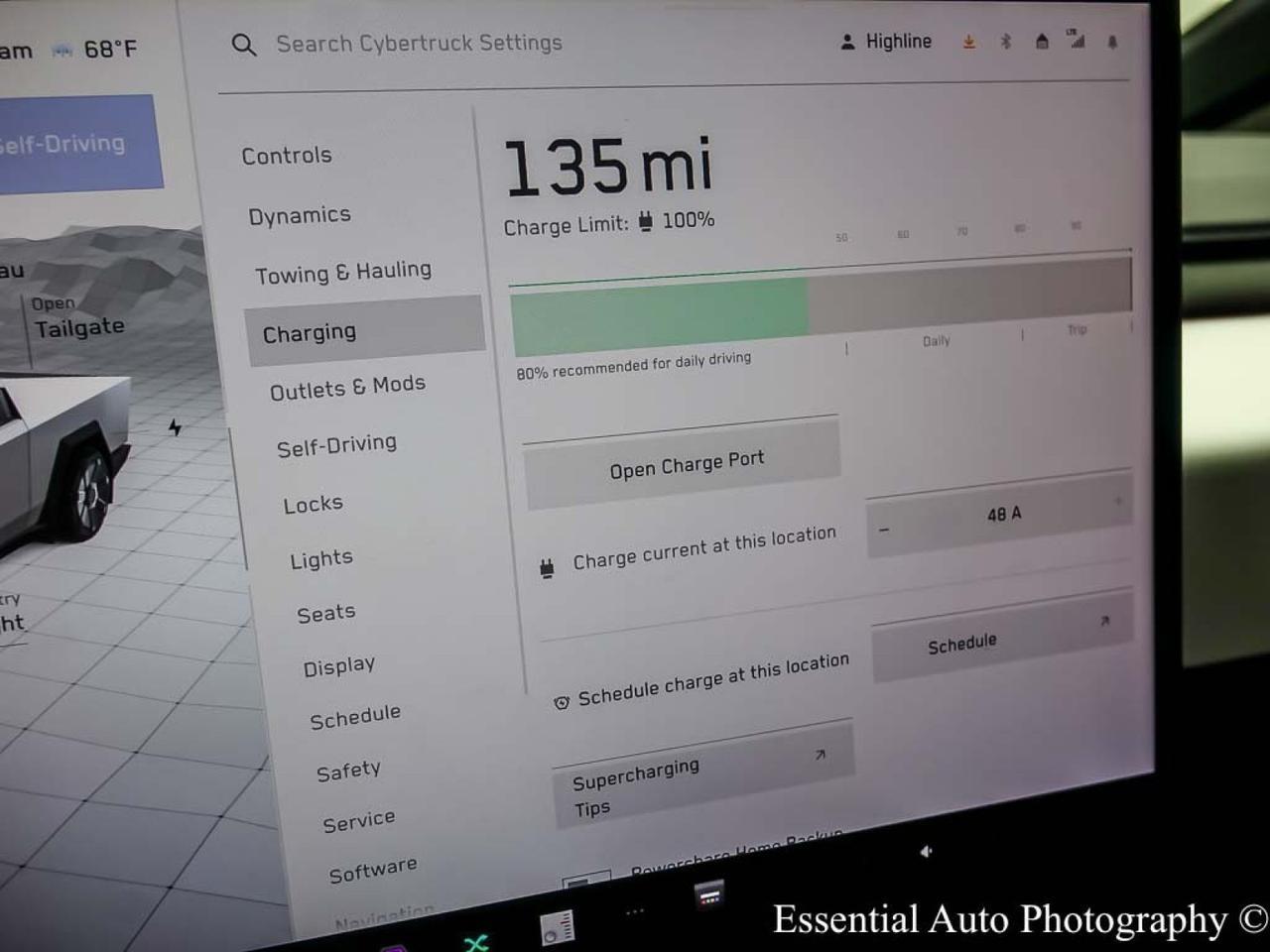The height and width of the screenshot is (952, 1270).
Task: Select Controls in settings menu
Action: [287, 156]
